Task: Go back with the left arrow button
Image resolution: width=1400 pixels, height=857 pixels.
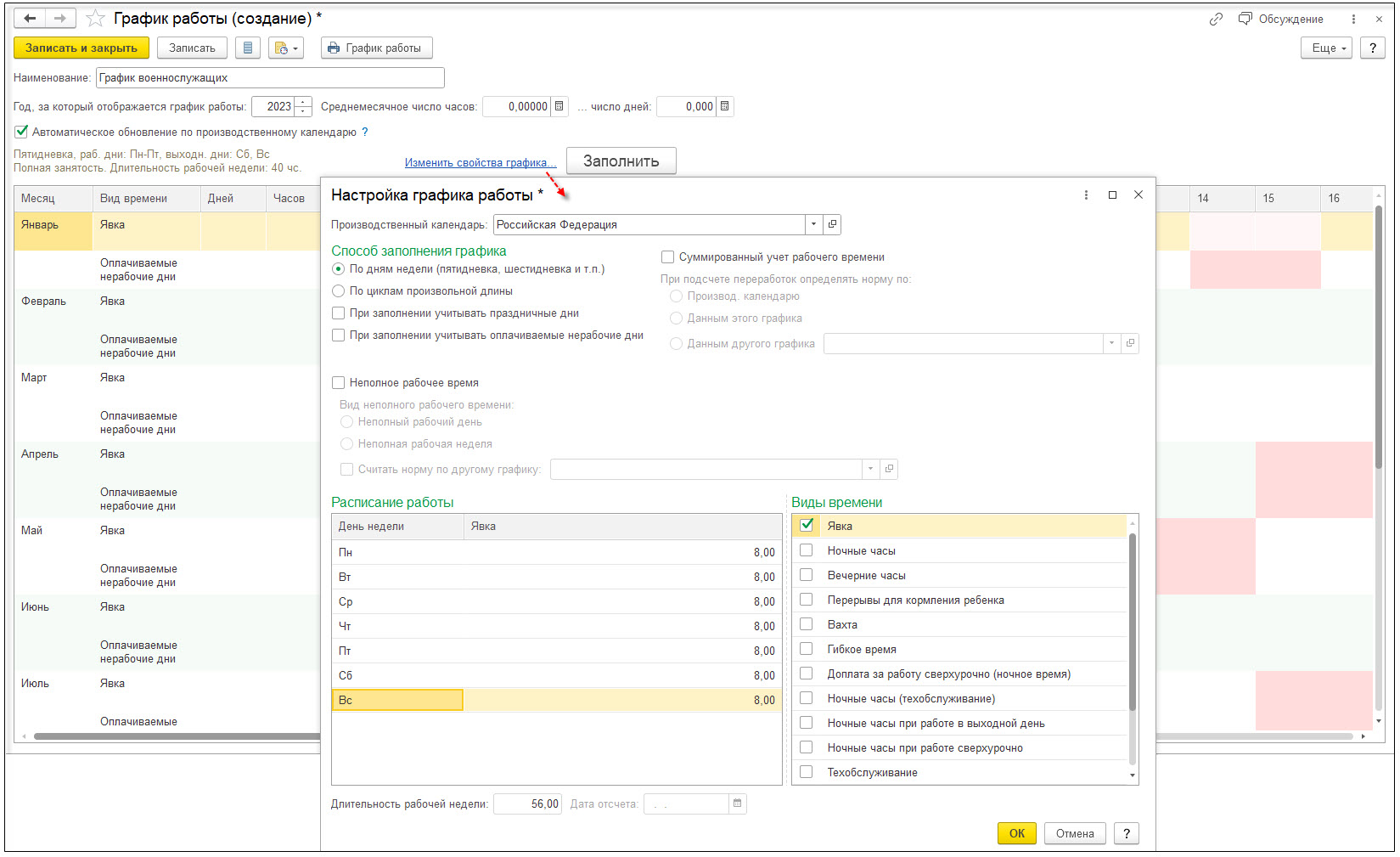Action: [x=30, y=18]
